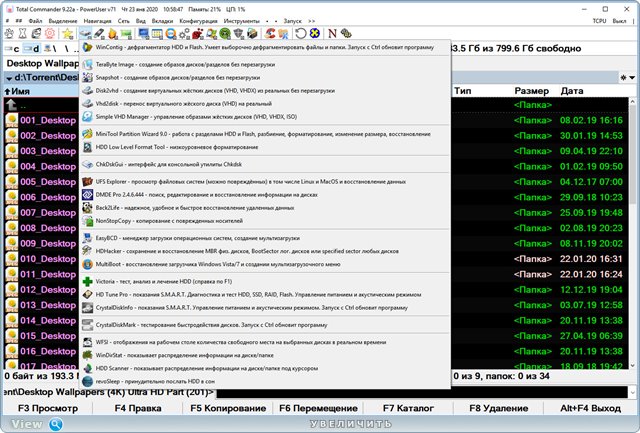This screenshot has width=640, height=433.
Task: Launch MultiBoot from the menu
Action: 265,264
